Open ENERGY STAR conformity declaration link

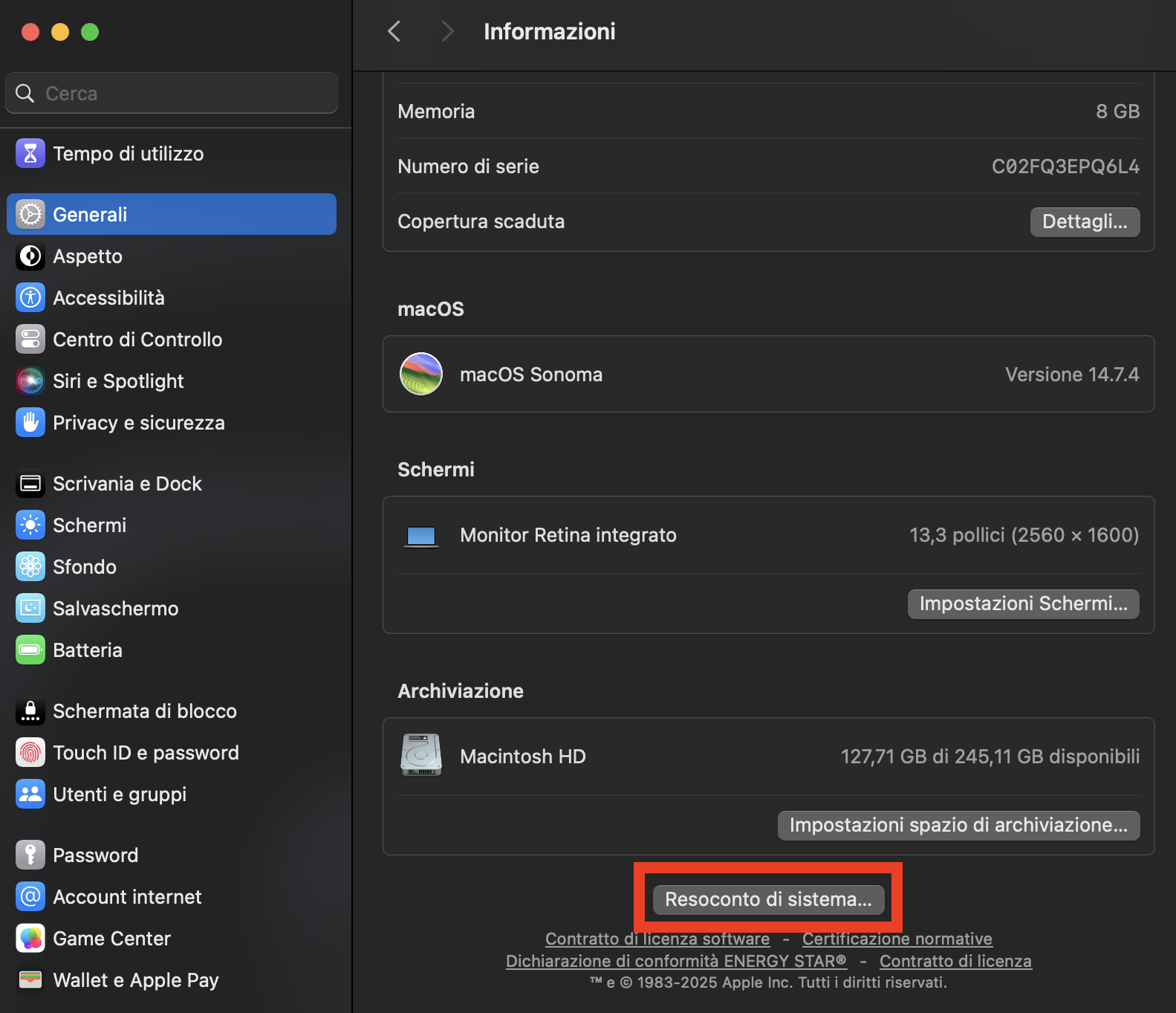click(676, 961)
